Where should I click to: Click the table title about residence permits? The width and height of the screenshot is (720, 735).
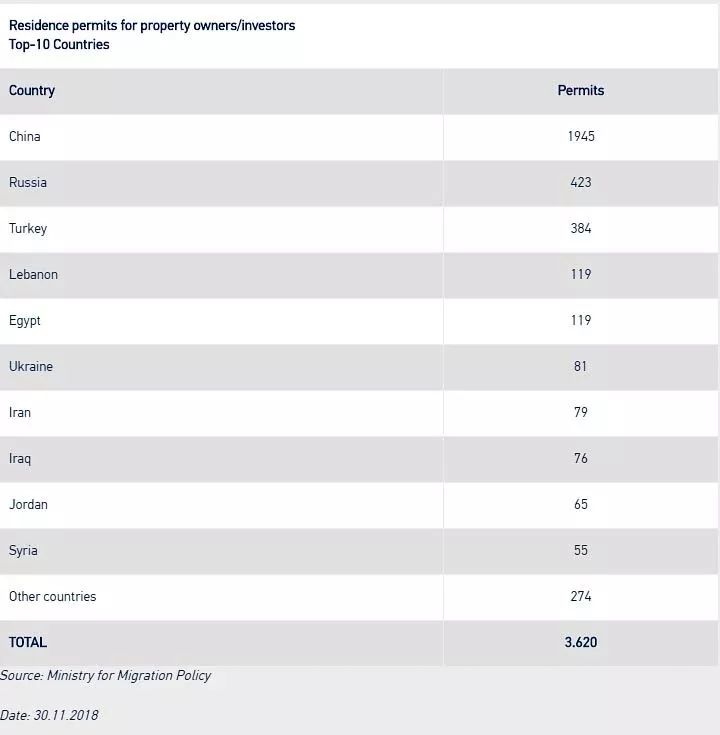152,26
